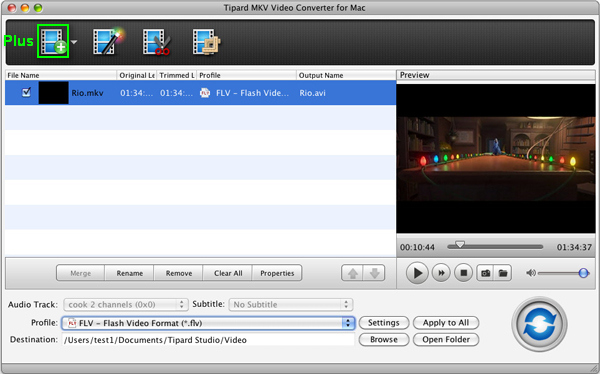This screenshot has height=374, width=600.
Task: Click the Merge button
Action: point(80,273)
